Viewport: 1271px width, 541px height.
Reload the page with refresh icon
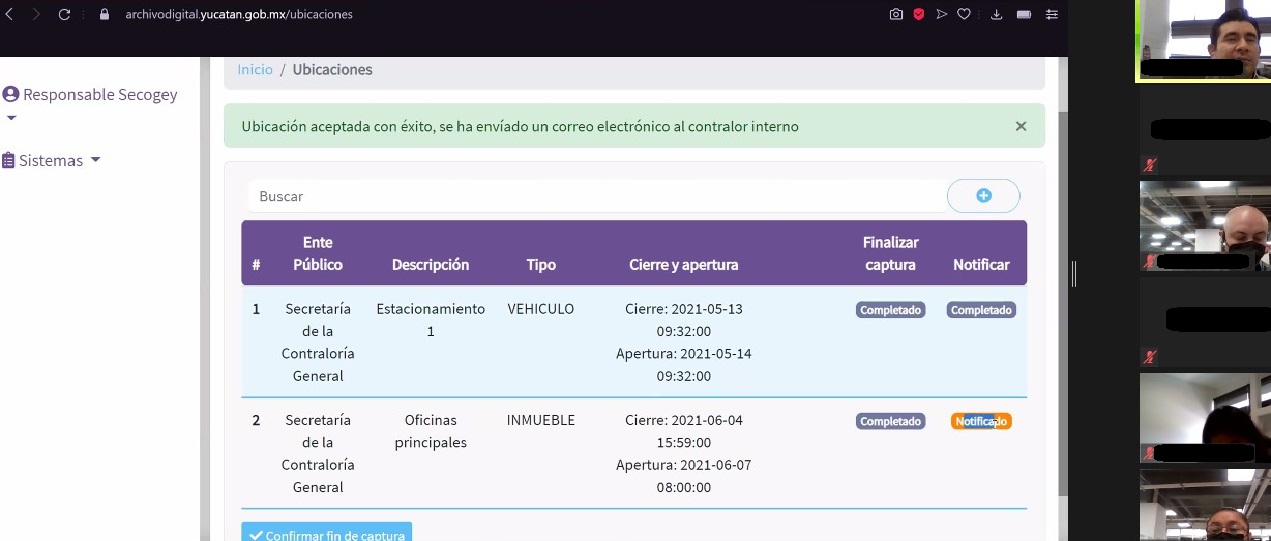(65, 15)
